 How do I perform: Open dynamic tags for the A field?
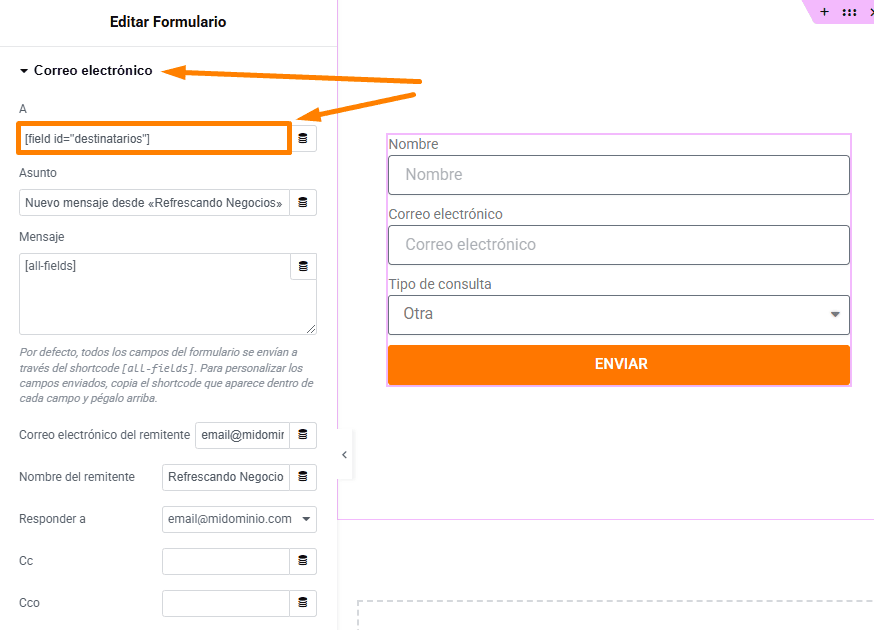(x=303, y=138)
